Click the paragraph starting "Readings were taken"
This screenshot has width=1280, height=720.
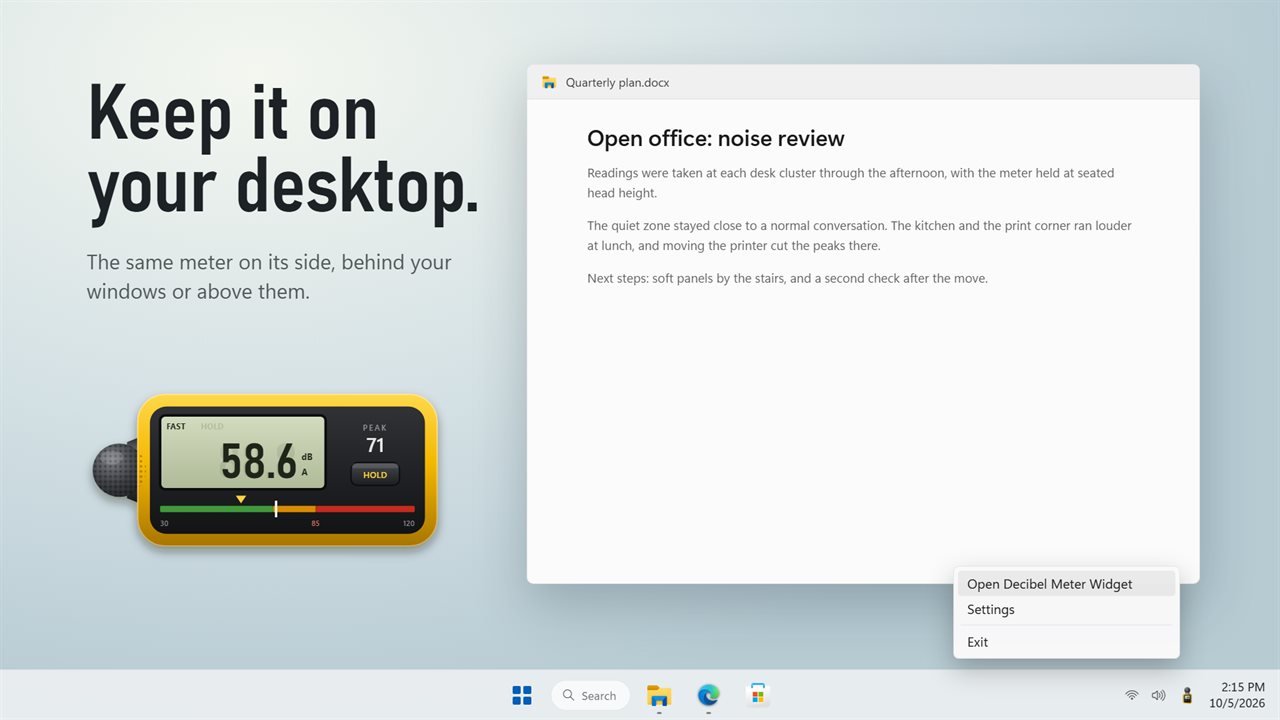[x=850, y=183]
